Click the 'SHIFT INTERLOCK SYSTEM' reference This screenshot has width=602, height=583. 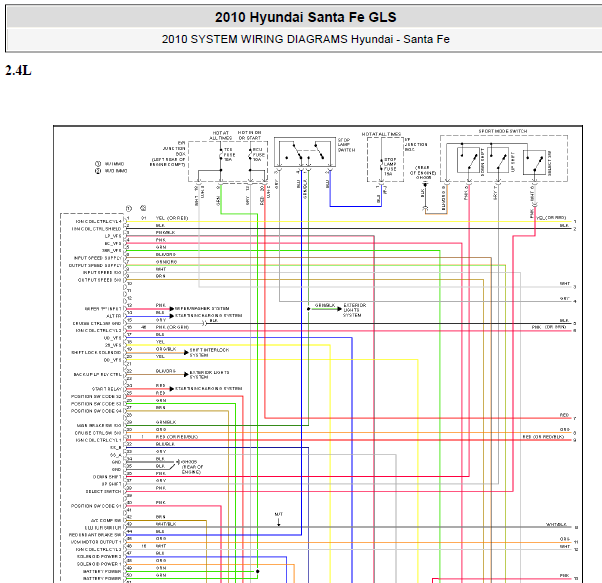(209, 353)
